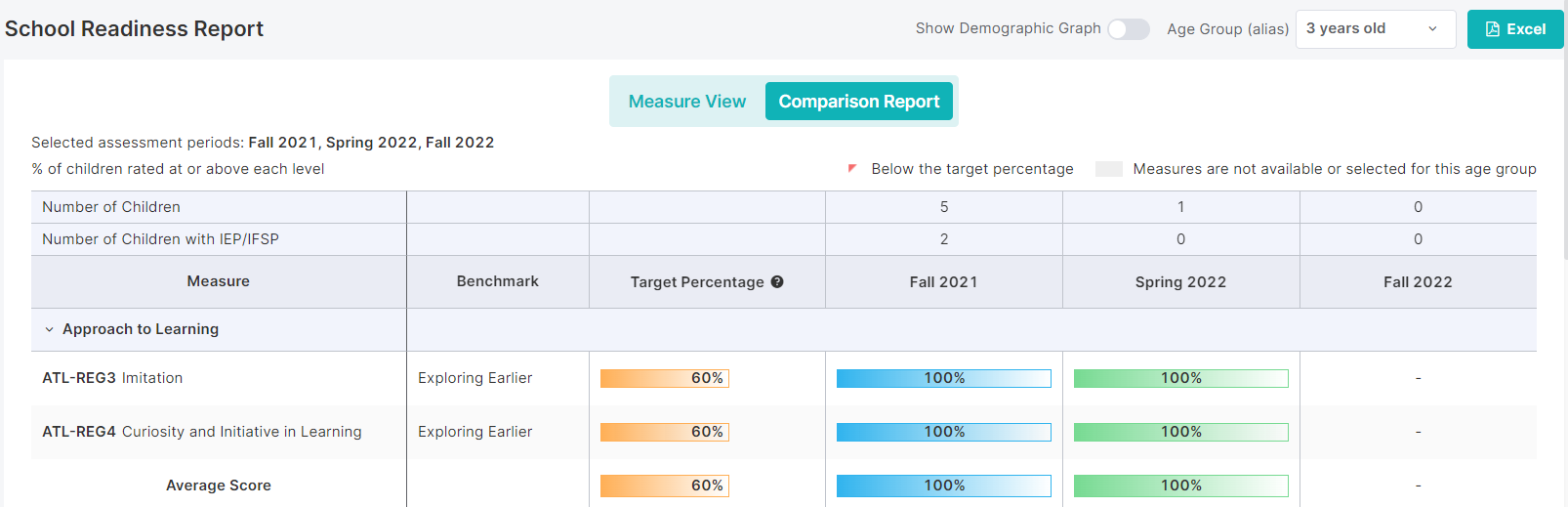The height and width of the screenshot is (507, 1568).
Task: Collapse the Approach to Learning section chevron
Action: click(50, 330)
